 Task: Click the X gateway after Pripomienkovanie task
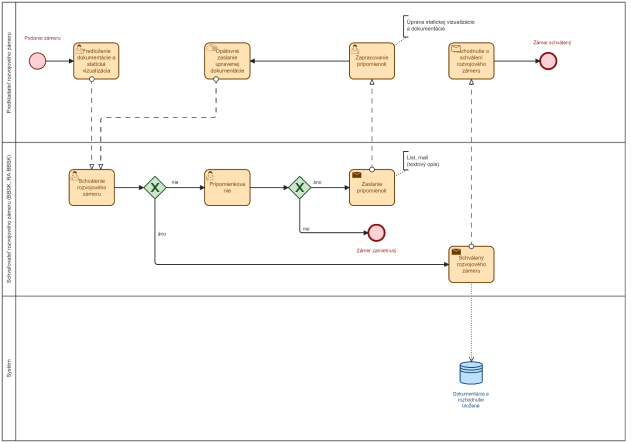pyautogui.click(x=299, y=188)
